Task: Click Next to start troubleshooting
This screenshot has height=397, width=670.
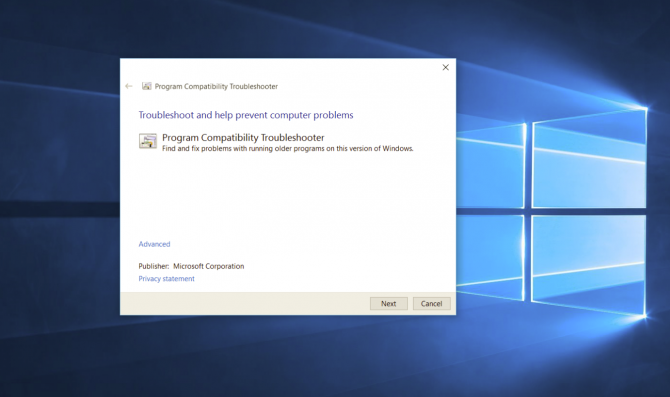Action: click(388, 303)
